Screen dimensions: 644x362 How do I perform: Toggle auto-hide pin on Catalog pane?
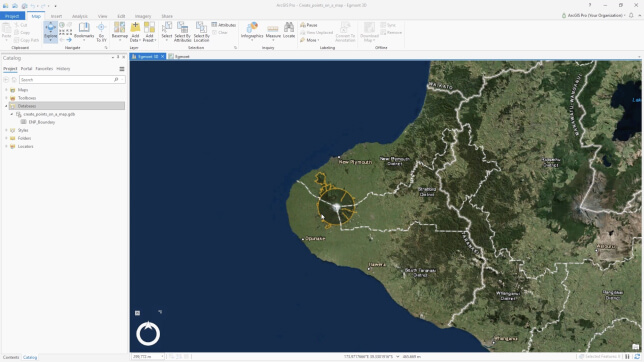point(118,57)
